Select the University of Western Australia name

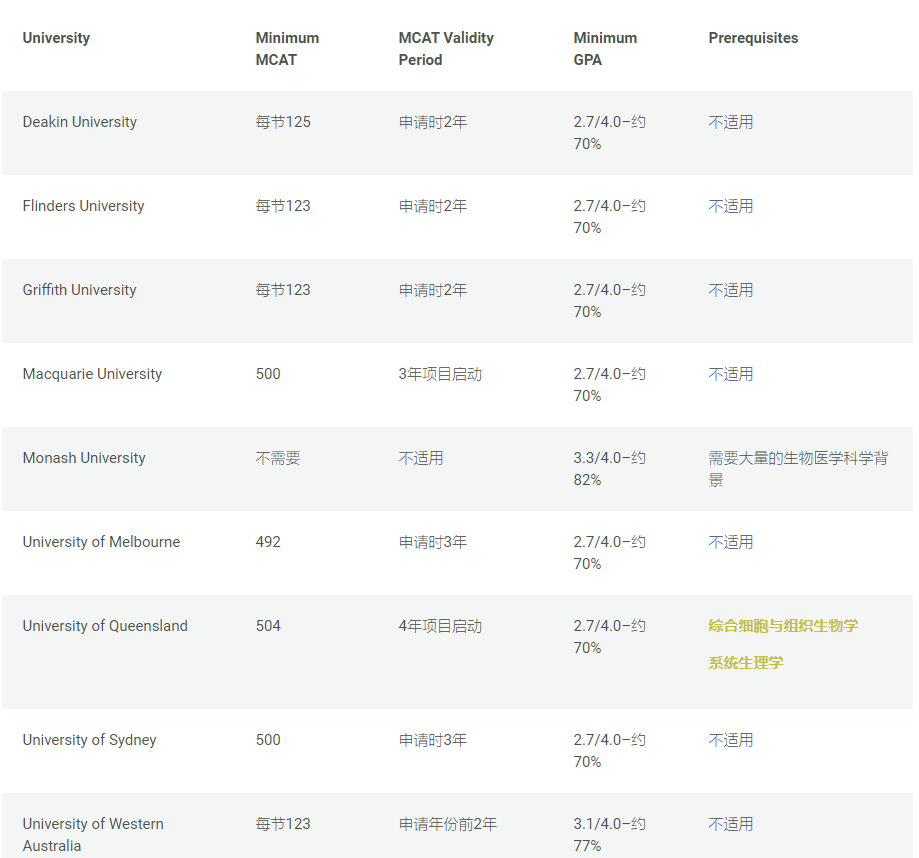point(93,835)
